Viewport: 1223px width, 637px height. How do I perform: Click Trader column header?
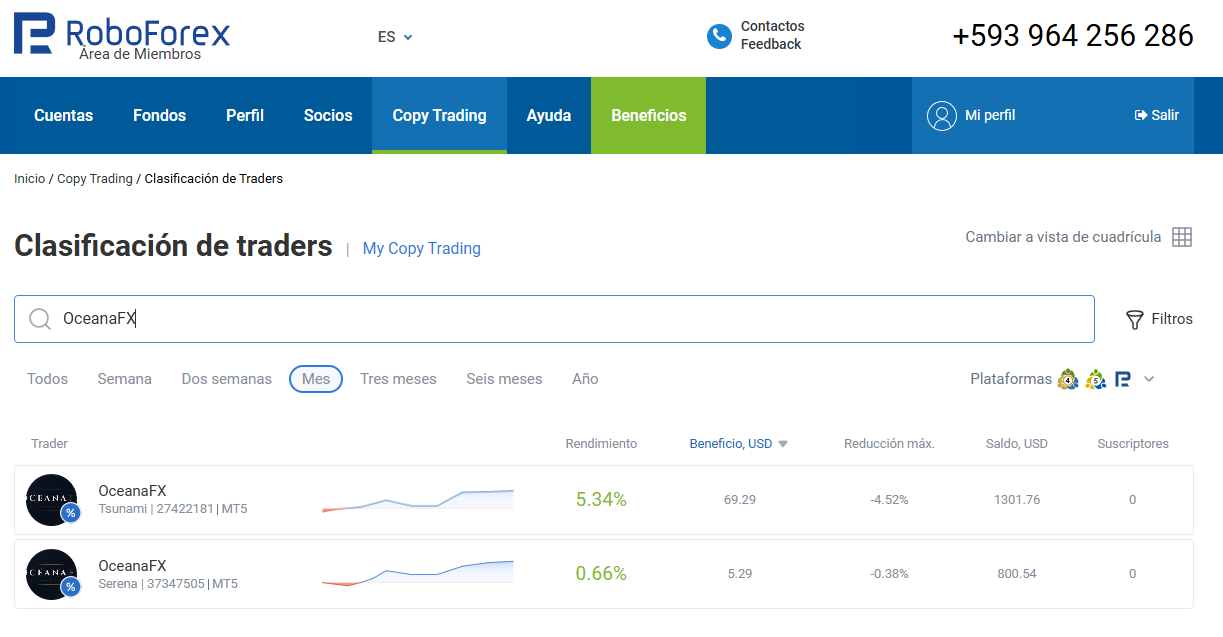[49, 444]
